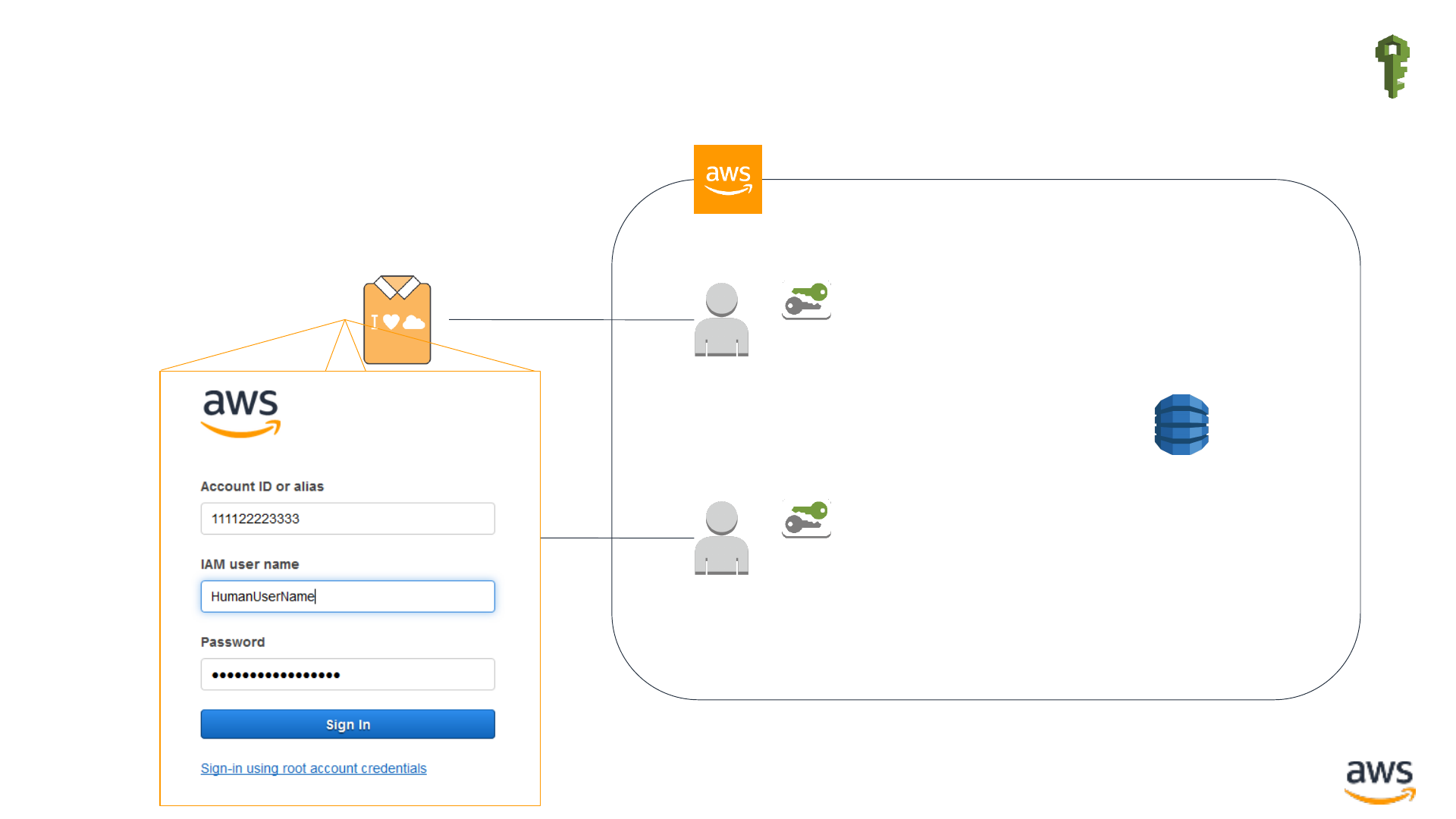
Task: Focus the Password field
Action: (x=348, y=674)
